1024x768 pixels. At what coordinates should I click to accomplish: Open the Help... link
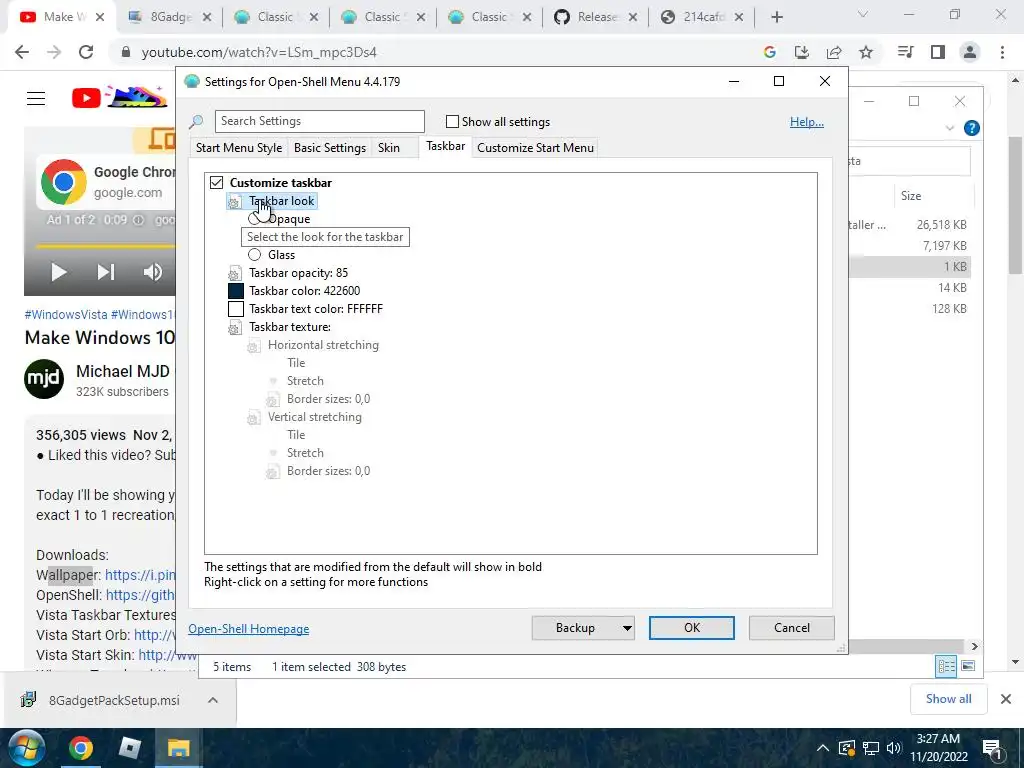point(807,122)
